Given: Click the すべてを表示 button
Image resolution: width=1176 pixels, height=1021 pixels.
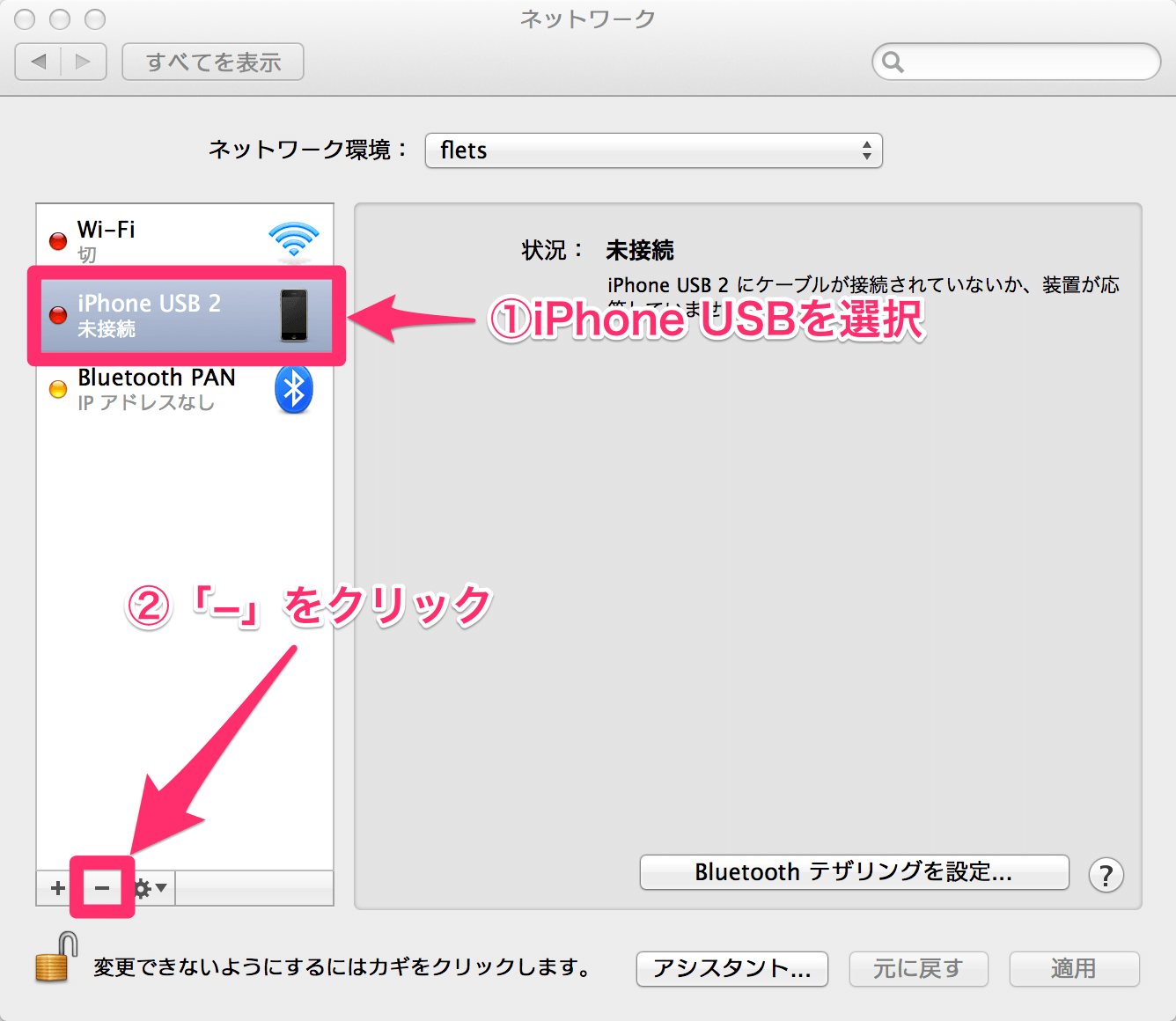Looking at the screenshot, I should coord(213,62).
